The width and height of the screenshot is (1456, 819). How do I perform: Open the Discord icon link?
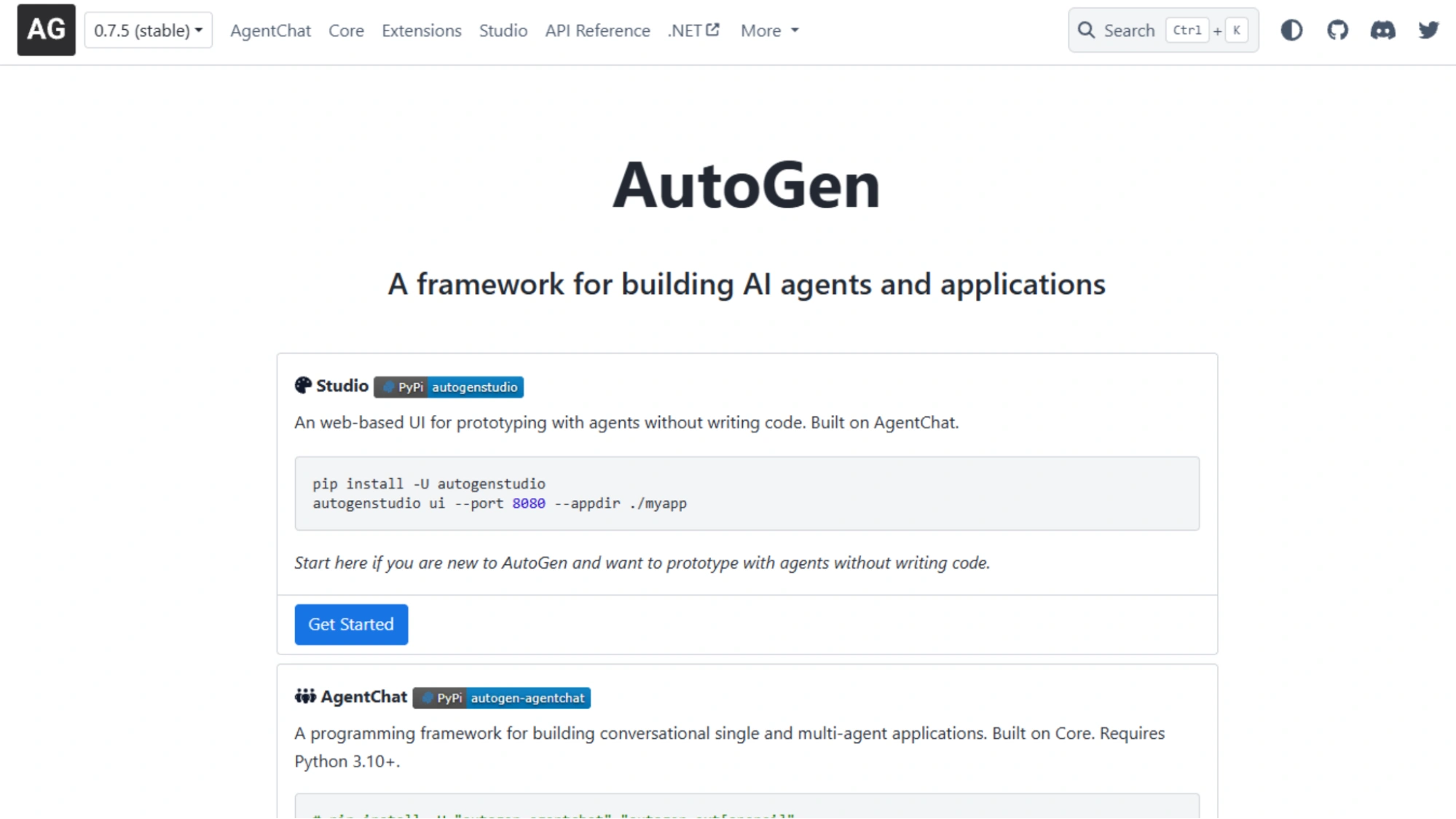tap(1382, 30)
